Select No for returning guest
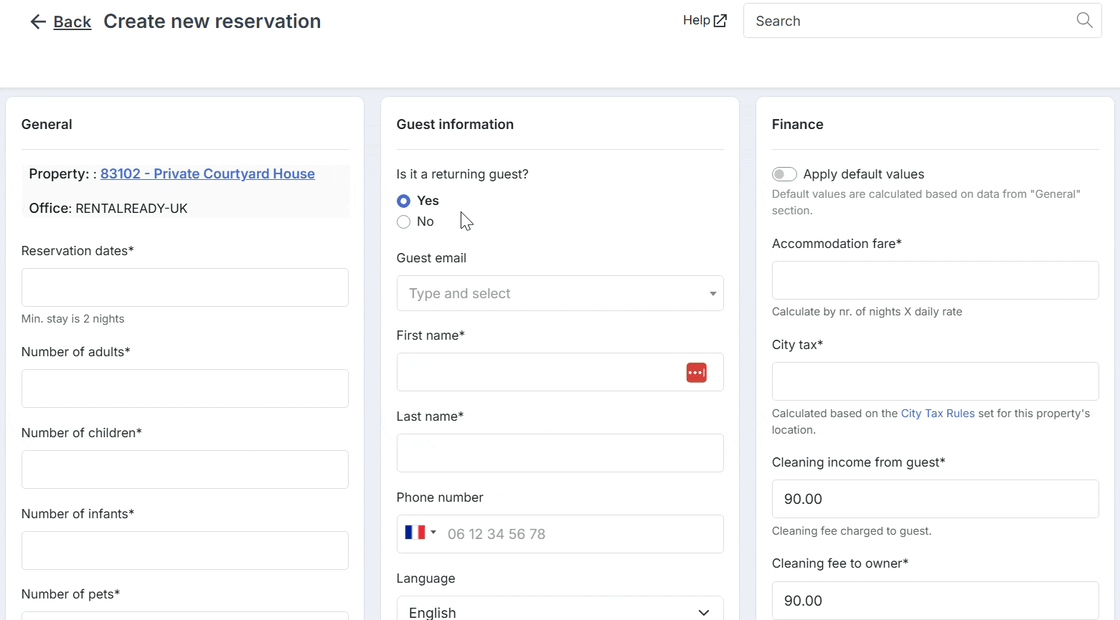 click(404, 221)
